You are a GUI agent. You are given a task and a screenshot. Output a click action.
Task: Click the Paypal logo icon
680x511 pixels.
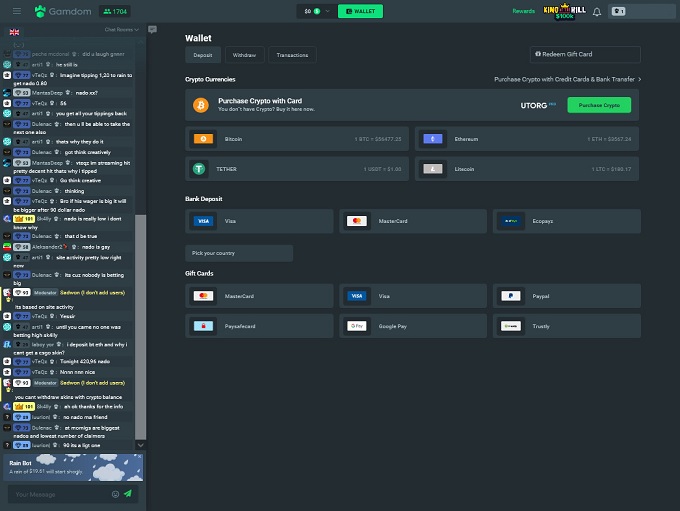point(511,296)
